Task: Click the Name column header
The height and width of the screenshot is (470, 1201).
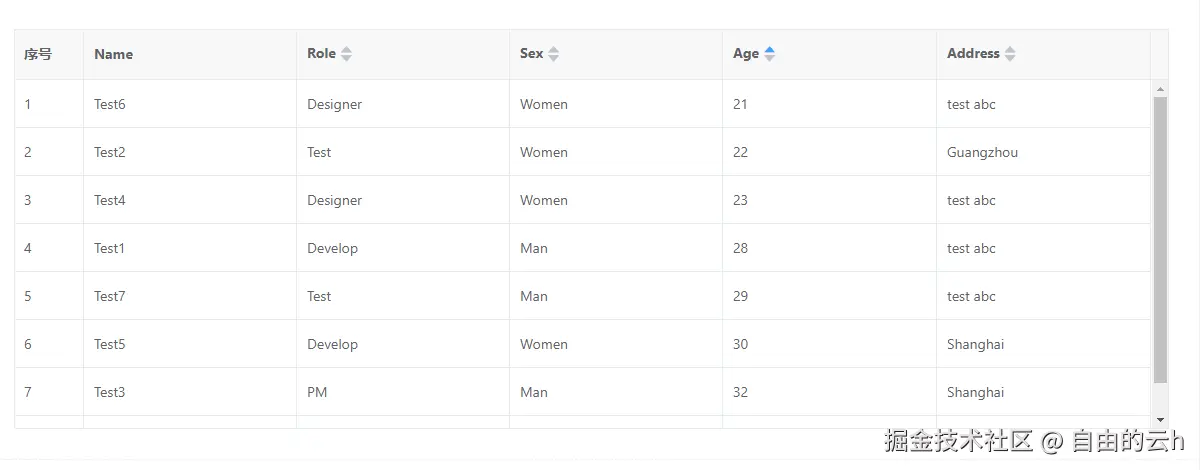Action: [114, 55]
